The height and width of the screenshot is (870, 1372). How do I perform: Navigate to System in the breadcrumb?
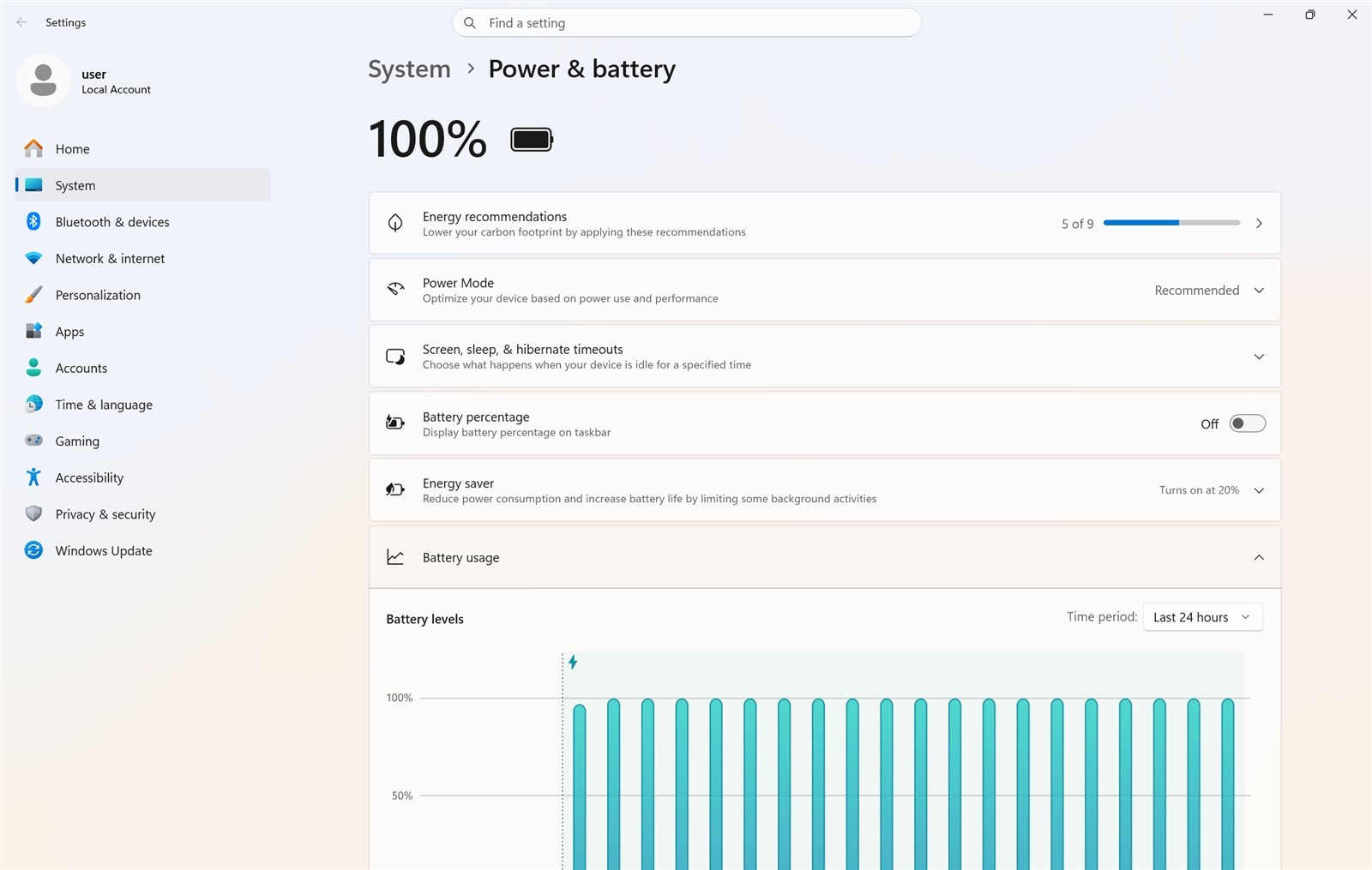tap(409, 69)
